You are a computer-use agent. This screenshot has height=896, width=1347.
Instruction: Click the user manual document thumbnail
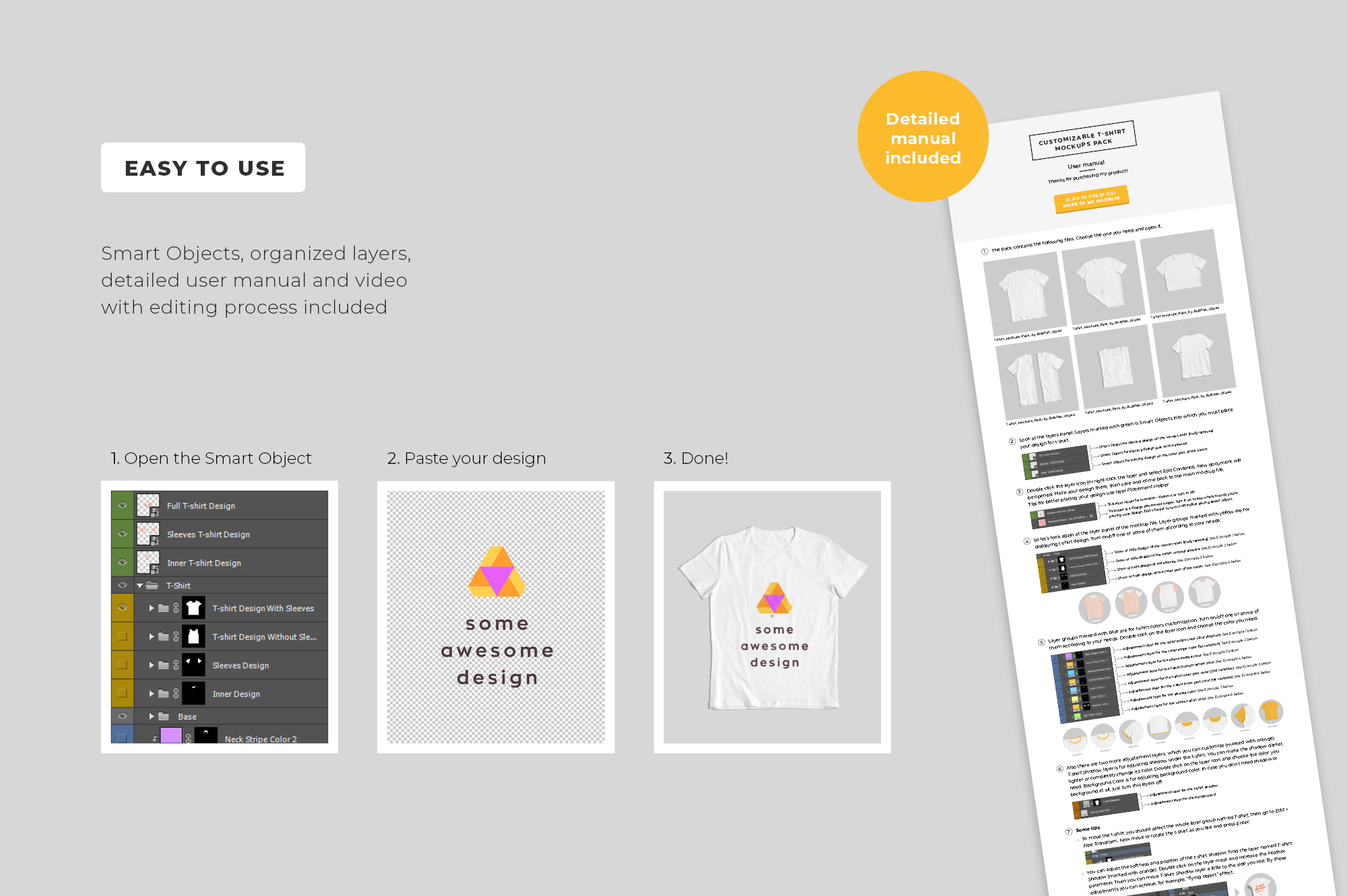pos(1149,500)
